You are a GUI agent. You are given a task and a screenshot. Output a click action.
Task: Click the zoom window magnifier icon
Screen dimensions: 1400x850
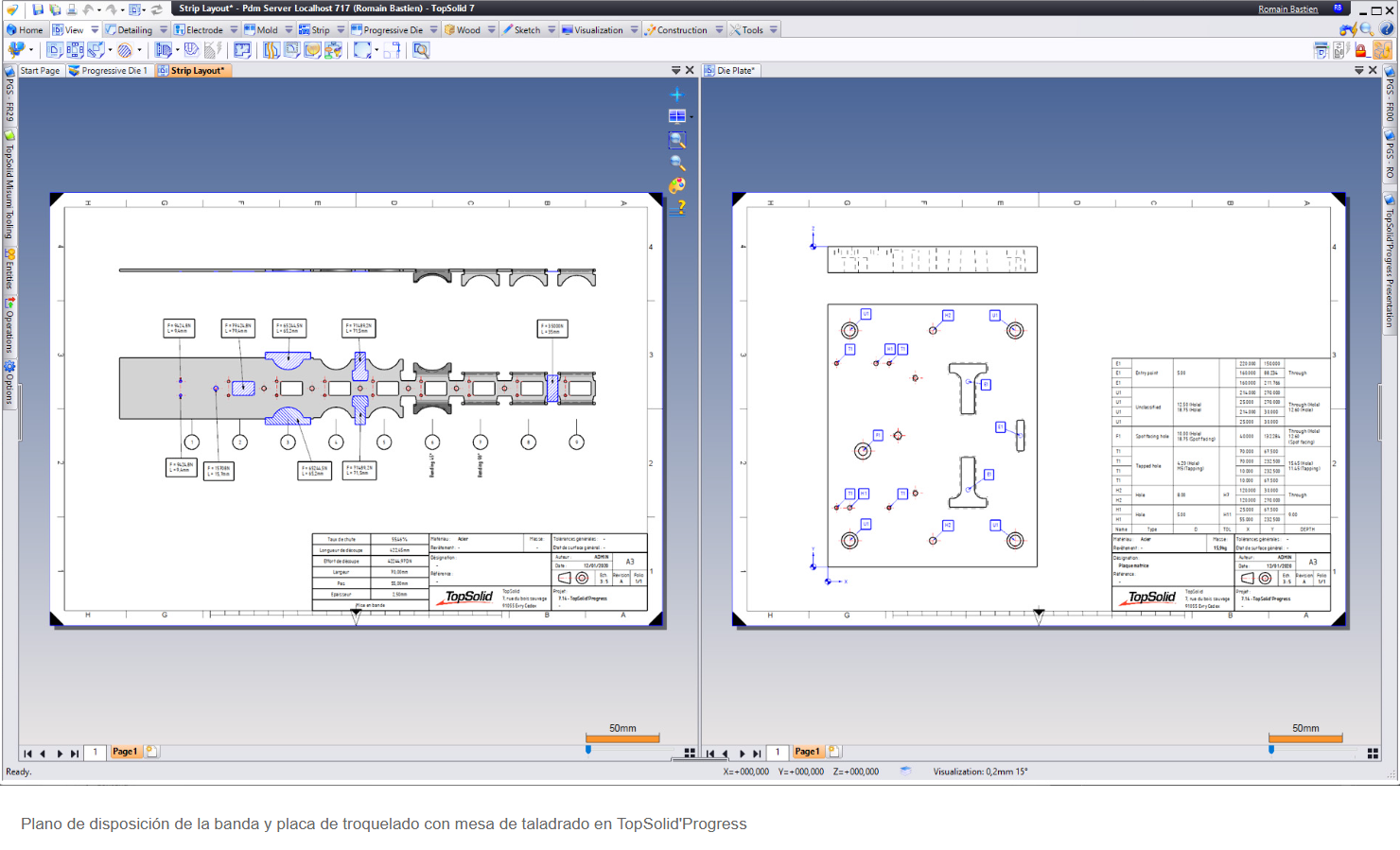pyautogui.click(x=677, y=140)
